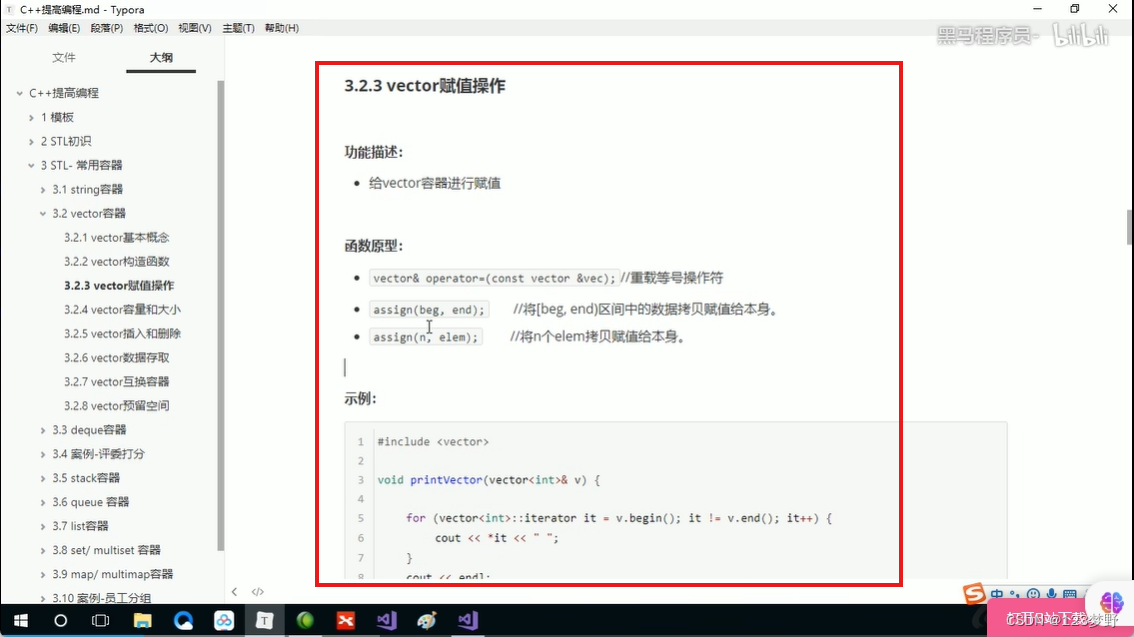
Task: Switch to the 文件 tab
Action: 63,57
